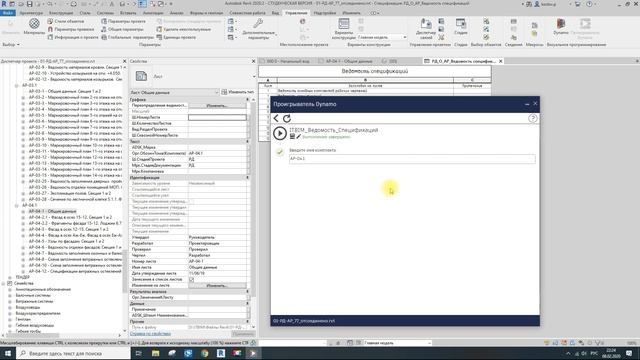Image resolution: width=640 pixels, height=360 pixels.
Task: Open the Выбор panel dropdown
Action: [11, 44]
